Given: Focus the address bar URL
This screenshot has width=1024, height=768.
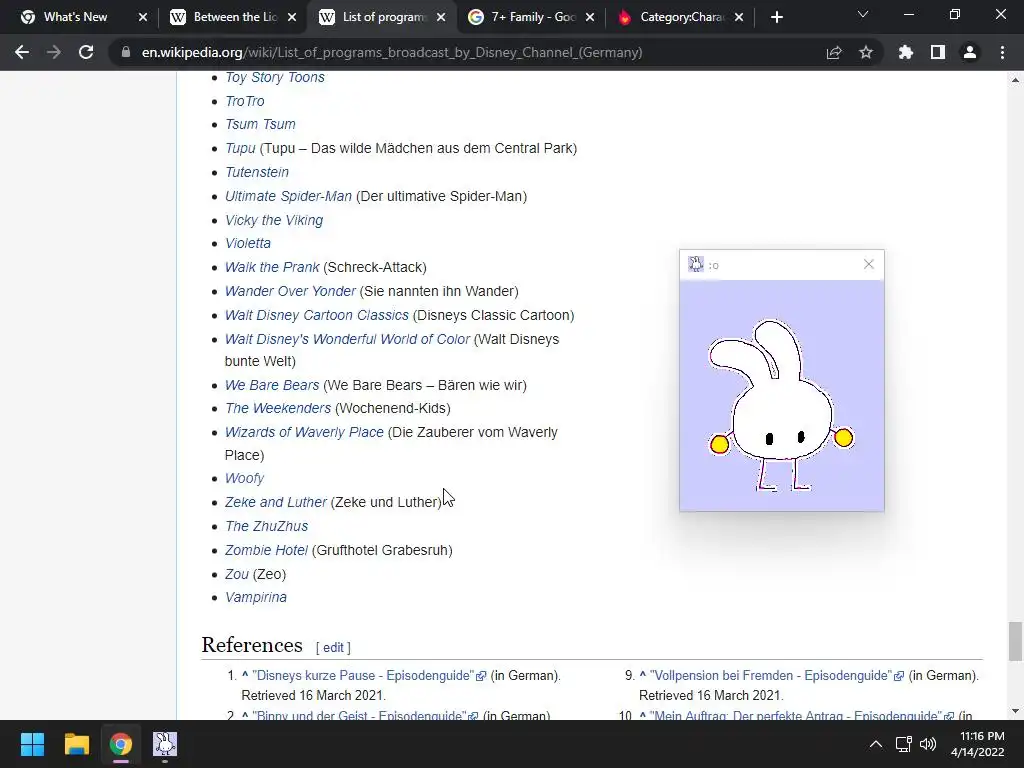Looking at the screenshot, I should [392, 52].
